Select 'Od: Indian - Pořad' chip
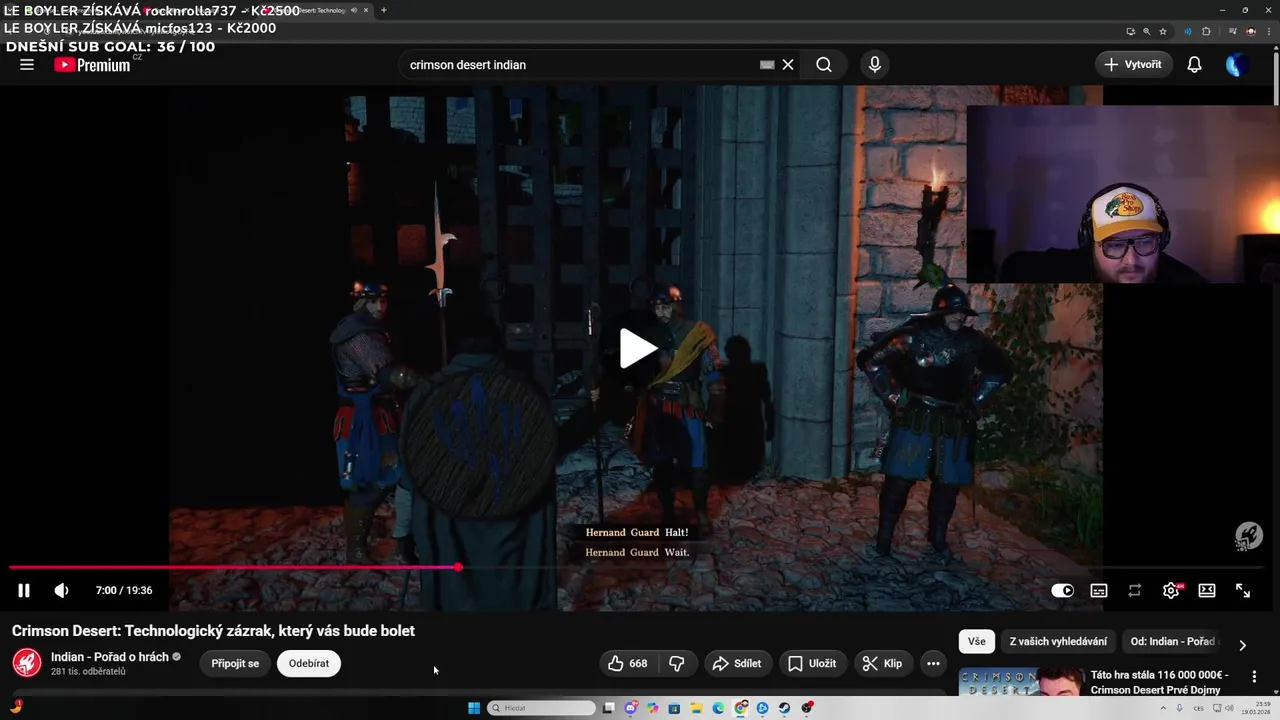This screenshot has height=720, width=1280. [x=1172, y=642]
